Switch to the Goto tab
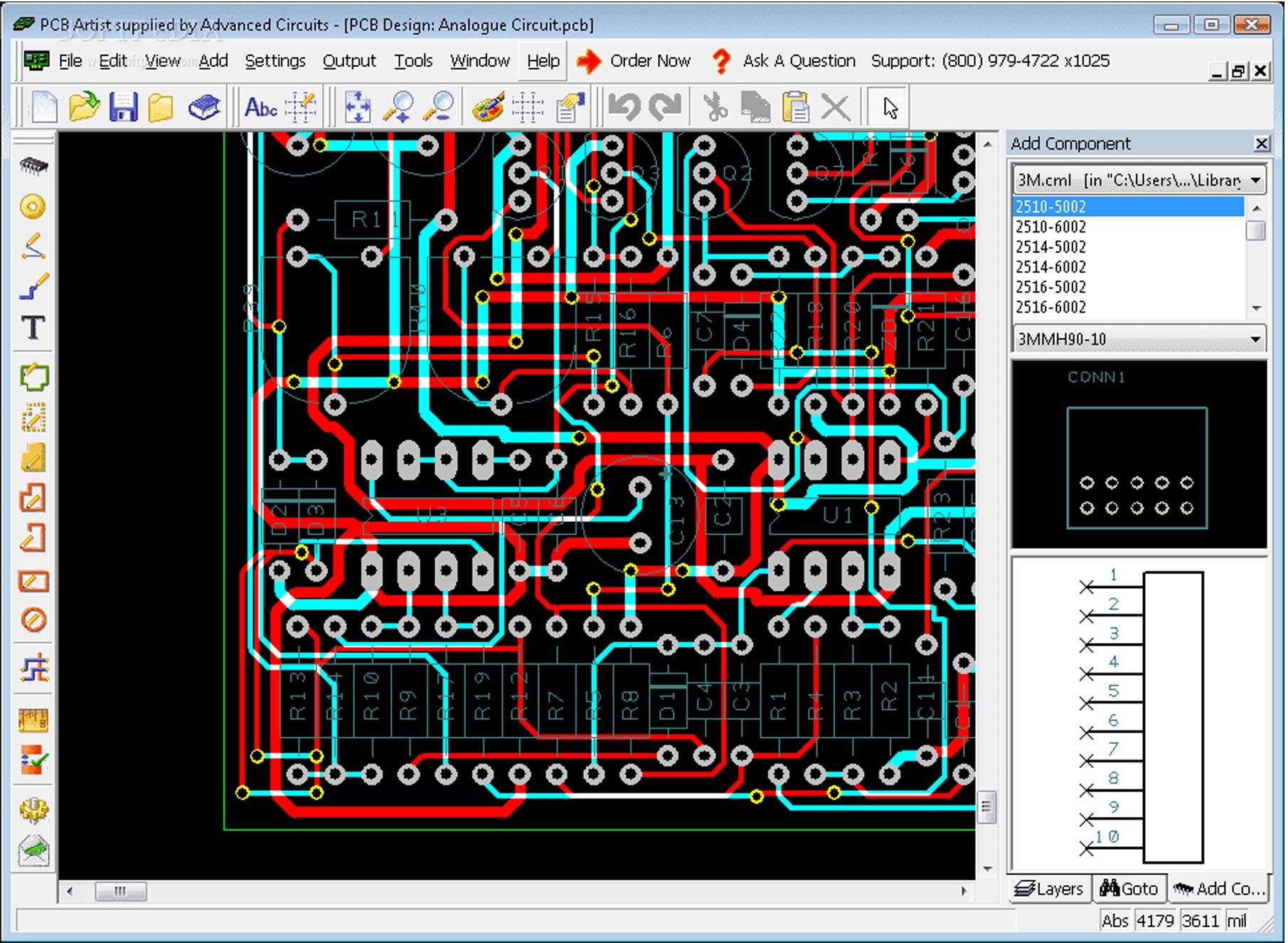1288x943 pixels. (x=1129, y=889)
